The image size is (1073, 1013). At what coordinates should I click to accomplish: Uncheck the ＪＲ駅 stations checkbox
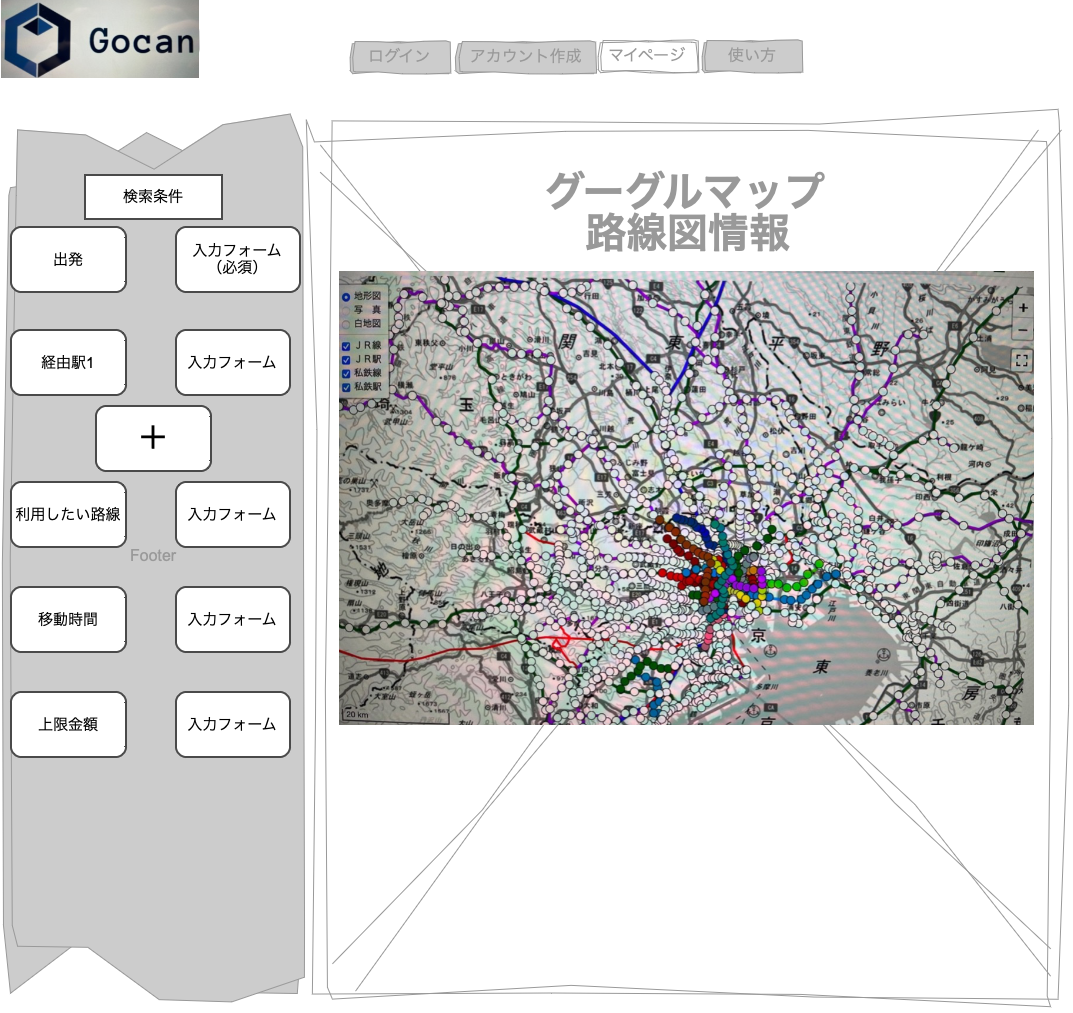pos(346,360)
